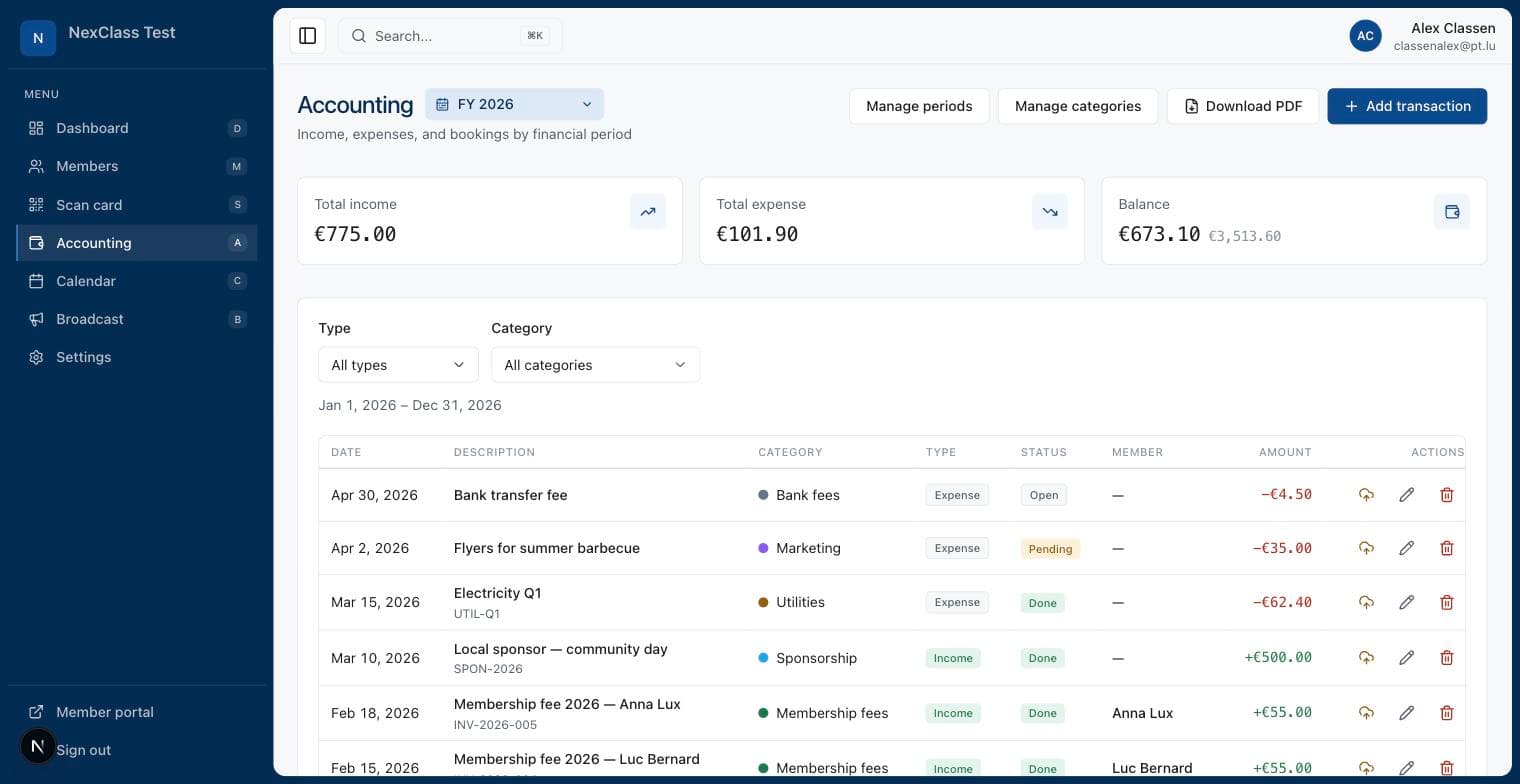The height and width of the screenshot is (784, 1520).
Task: Delete the Local sponsor community day row
Action: pyautogui.click(x=1446, y=658)
